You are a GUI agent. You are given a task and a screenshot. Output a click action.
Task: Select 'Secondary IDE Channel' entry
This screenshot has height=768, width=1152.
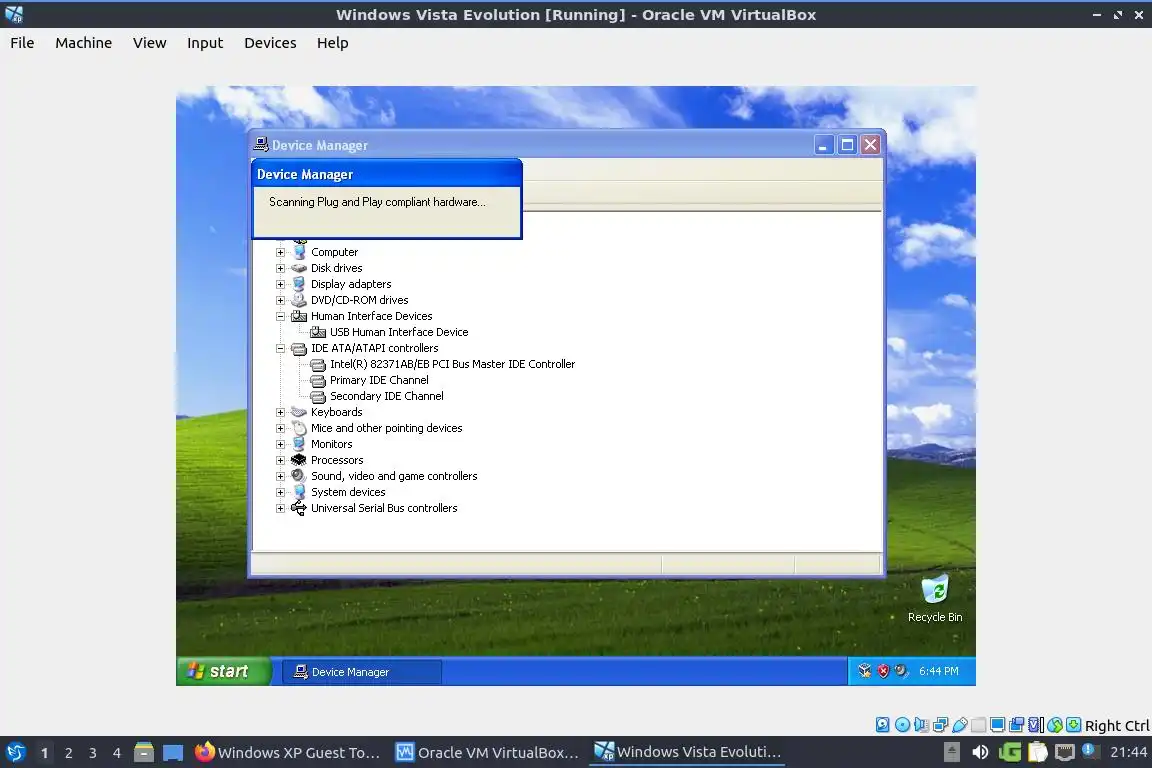(386, 396)
